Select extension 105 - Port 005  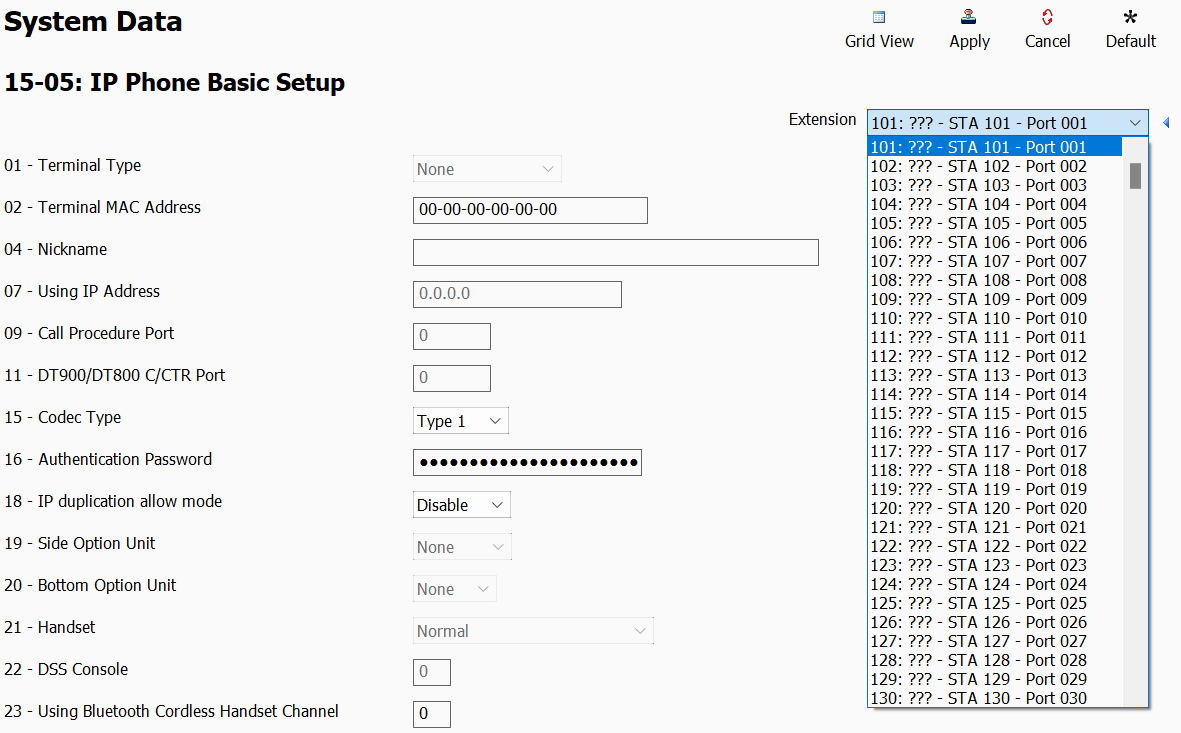coord(995,223)
